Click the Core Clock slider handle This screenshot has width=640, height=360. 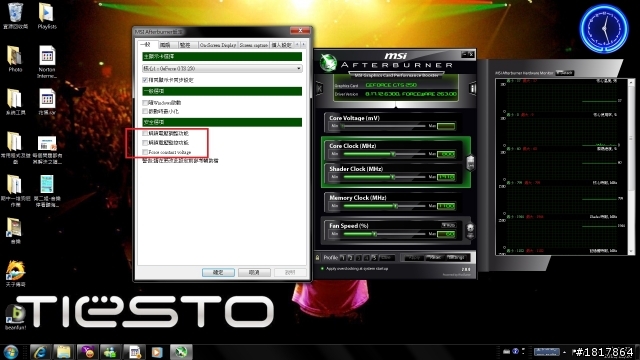tap(393, 154)
